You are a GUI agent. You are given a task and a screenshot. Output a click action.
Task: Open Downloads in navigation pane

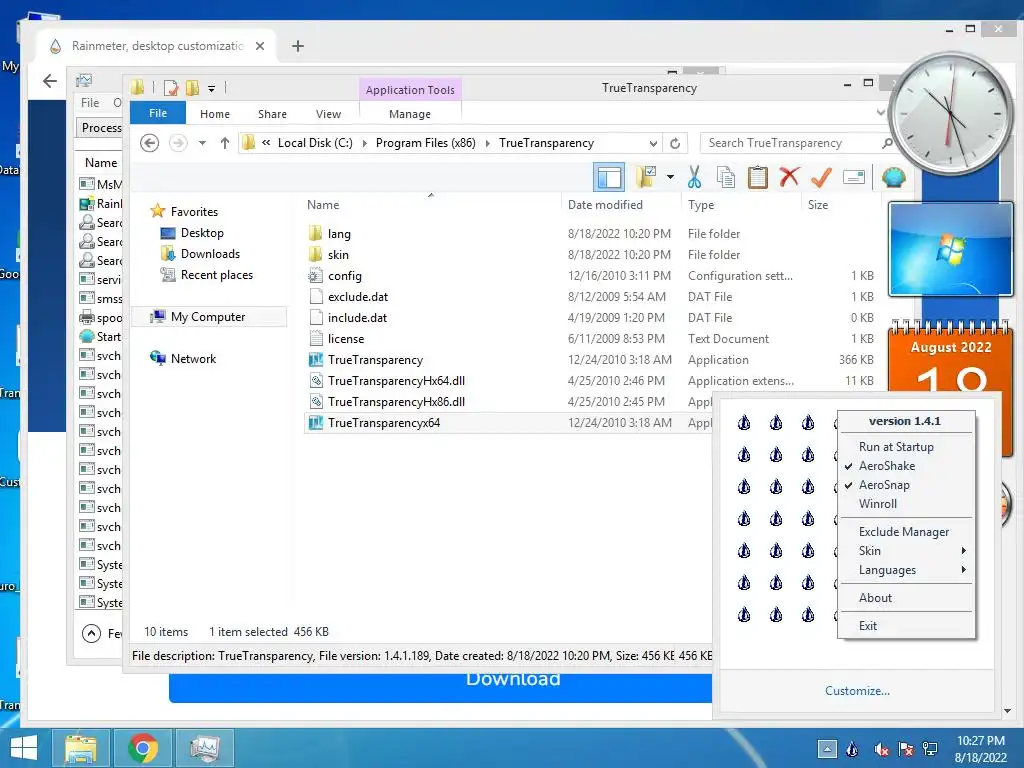[210, 253]
